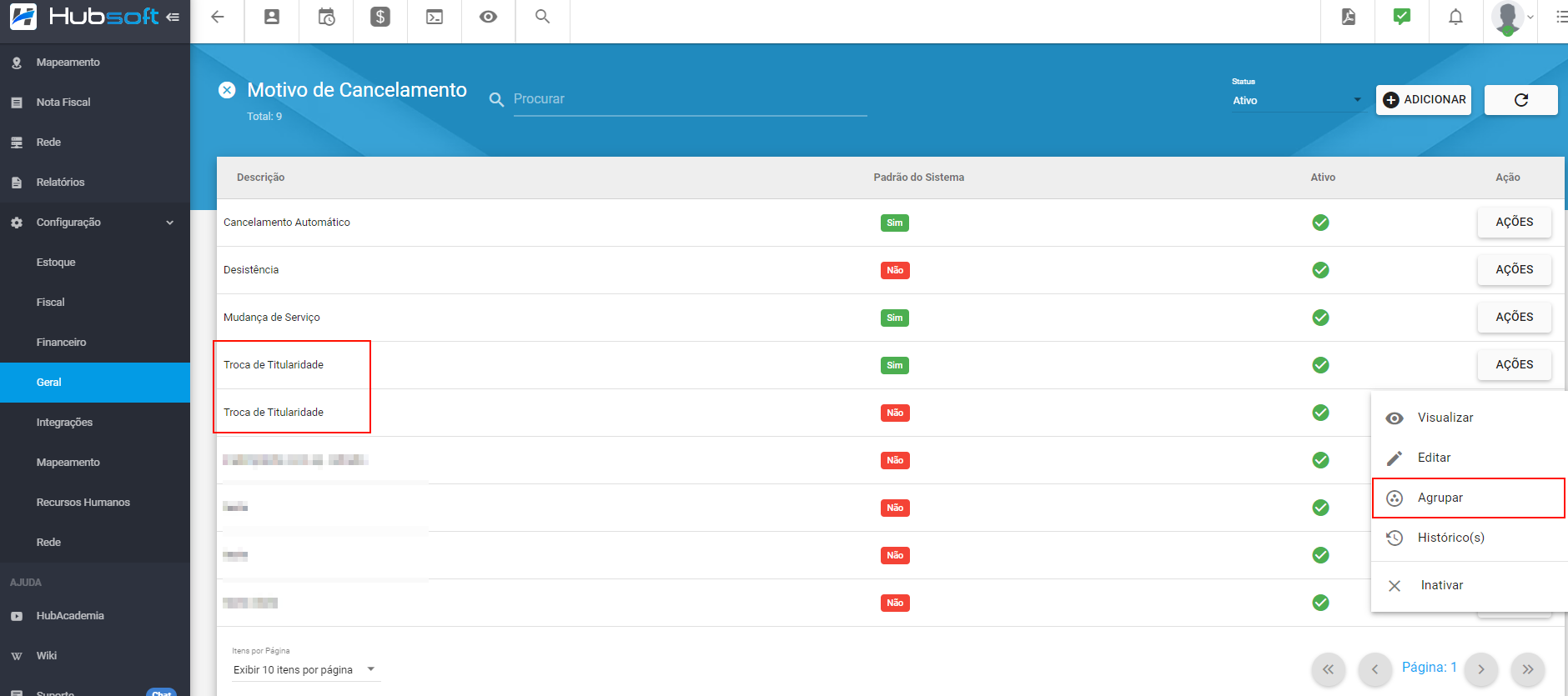
Task: Collapse sidebar via the Hubsoft menu arrow icon
Action: (173, 17)
